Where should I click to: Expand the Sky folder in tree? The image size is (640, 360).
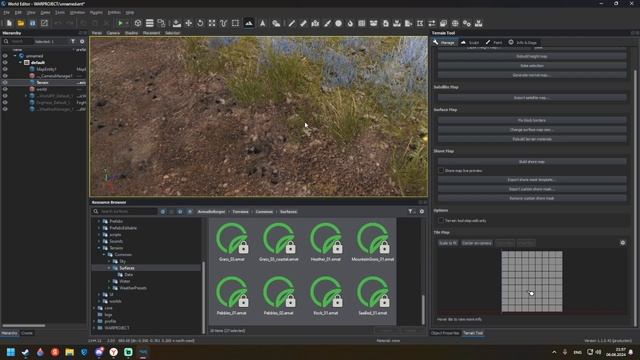tap(109, 261)
